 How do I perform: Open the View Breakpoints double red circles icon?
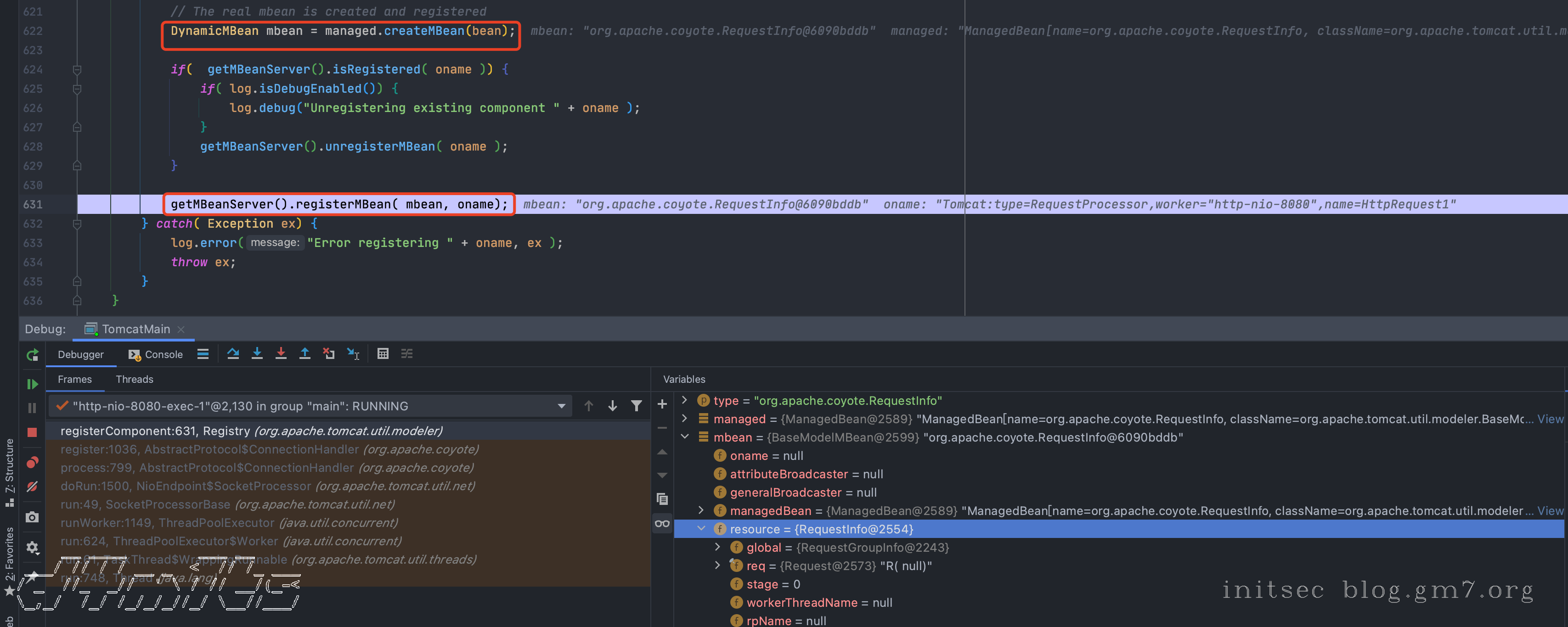pyautogui.click(x=32, y=463)
